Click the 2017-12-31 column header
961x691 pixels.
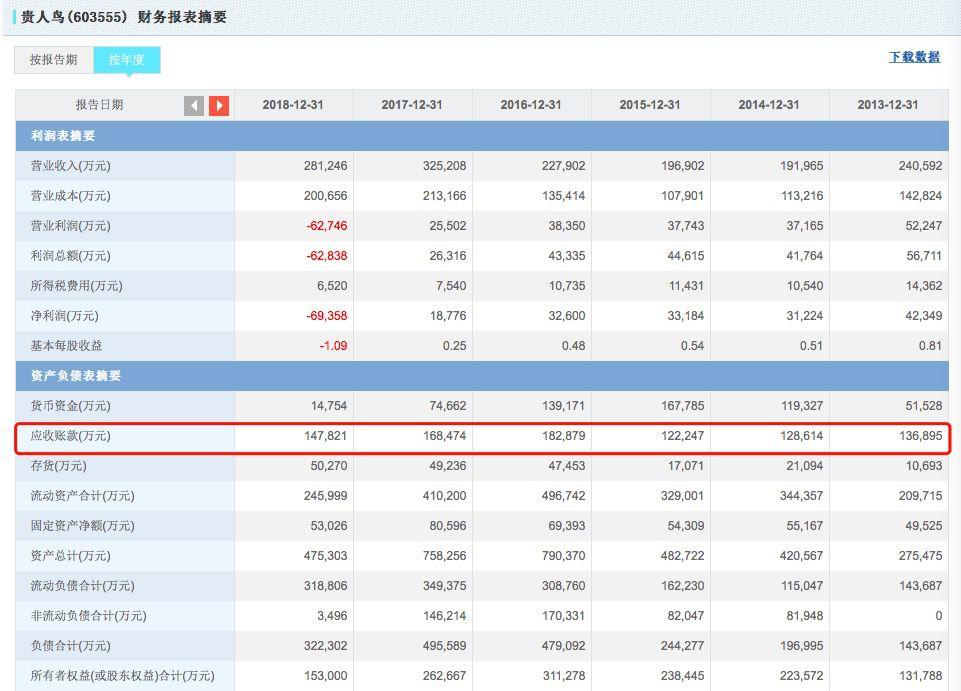coord(412,105)
